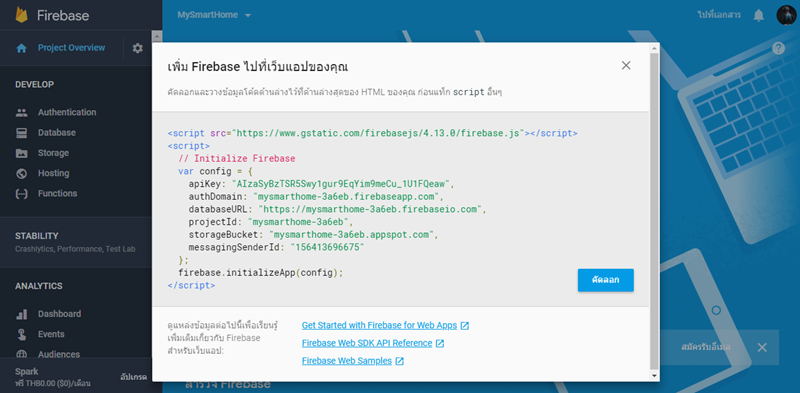The image size is (800, 393).
Task: Open Project Overview home icon
Action: [21, 48]
